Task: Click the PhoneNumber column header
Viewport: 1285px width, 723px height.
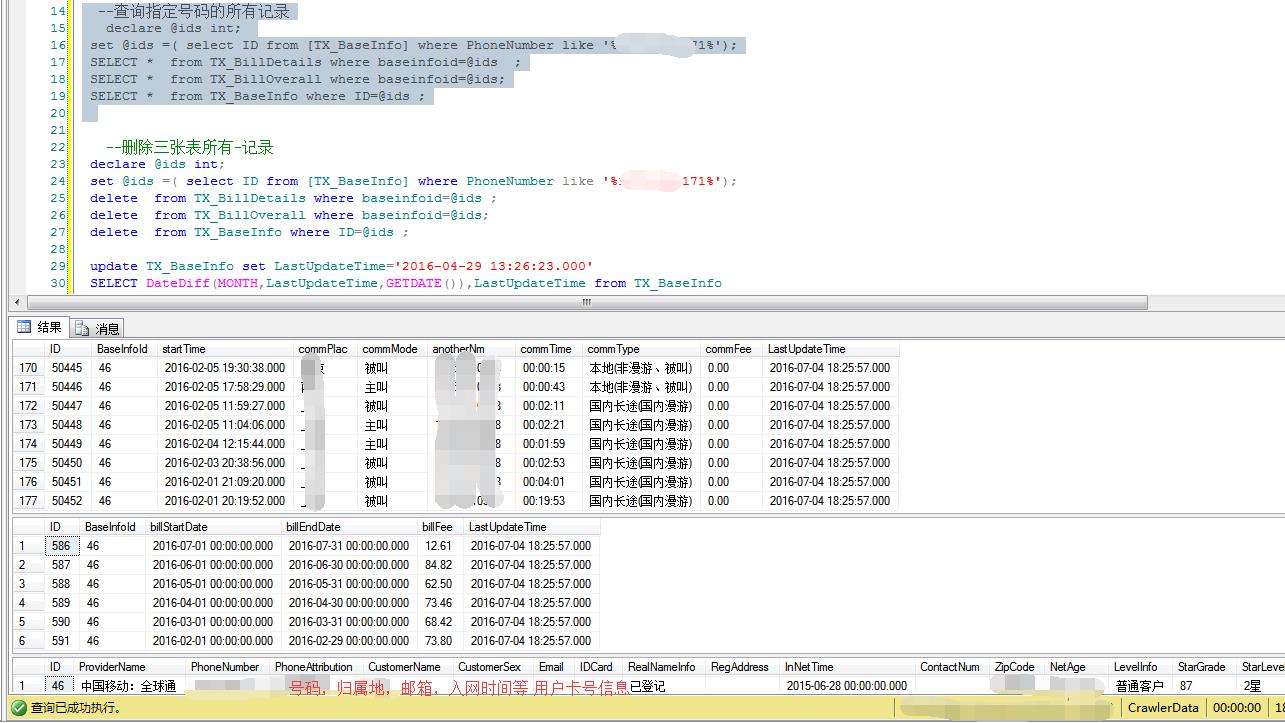Action: (225, 667)
